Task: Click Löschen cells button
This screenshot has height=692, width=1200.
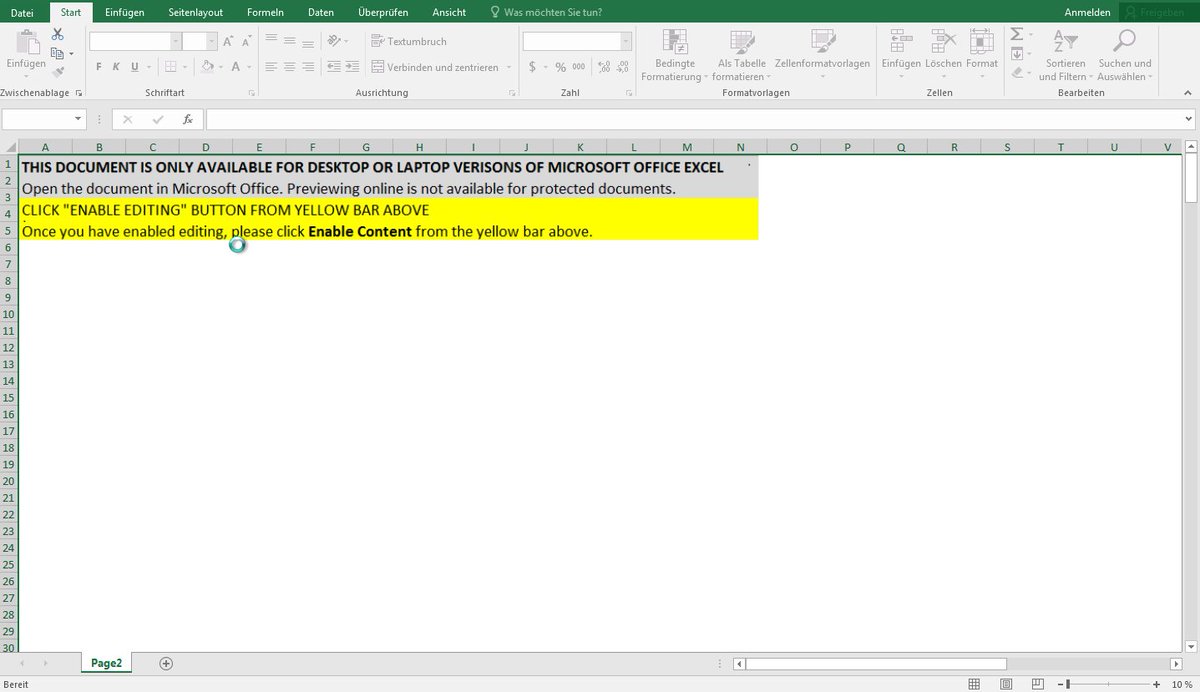Action: (943, 52)
